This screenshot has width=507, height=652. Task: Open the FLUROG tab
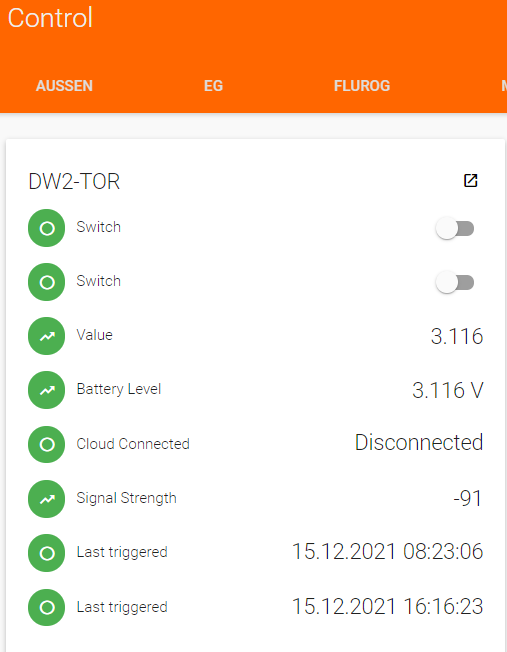pyautogui.click(x=362, y=86)
